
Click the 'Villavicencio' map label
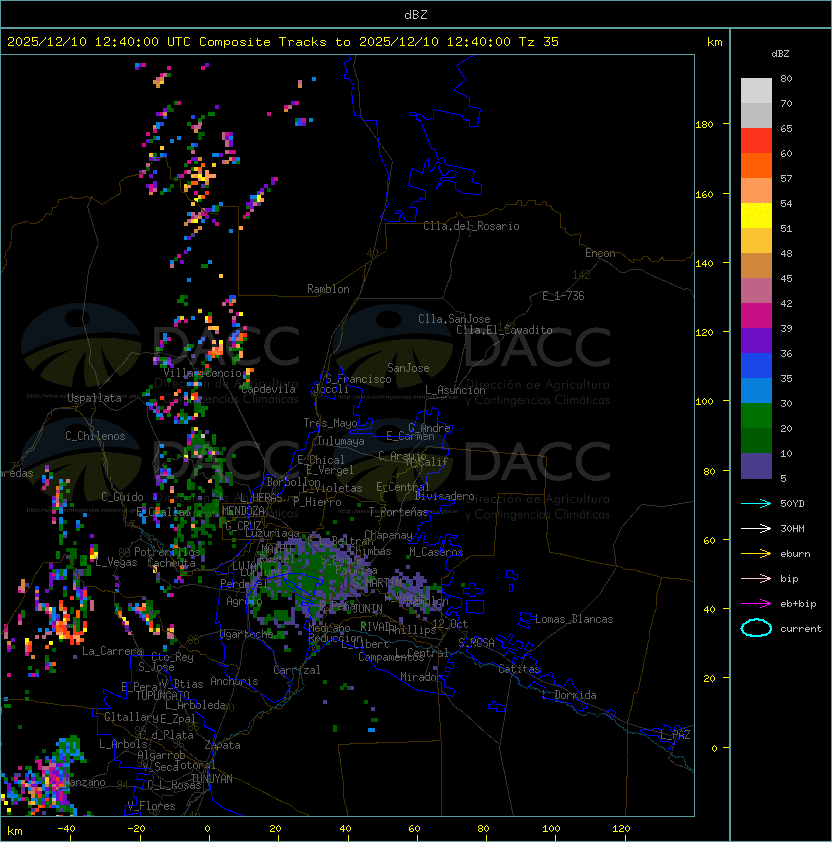click(x=202, y=373)
